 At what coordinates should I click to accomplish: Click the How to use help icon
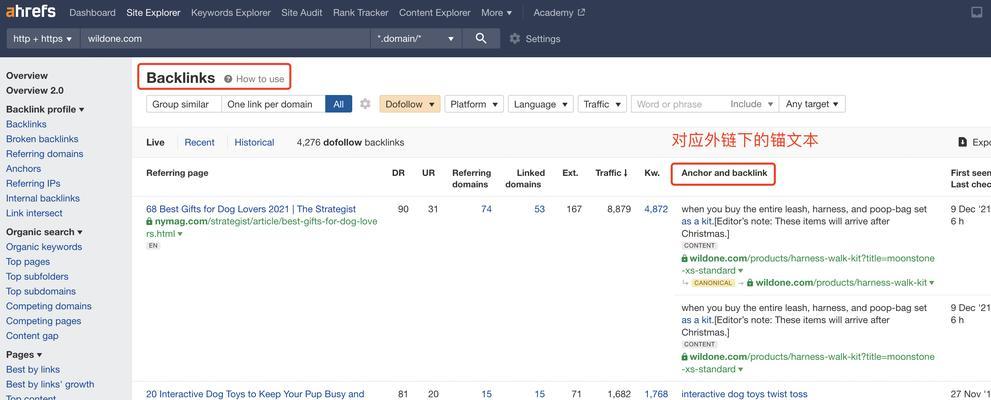coord(228,79)
